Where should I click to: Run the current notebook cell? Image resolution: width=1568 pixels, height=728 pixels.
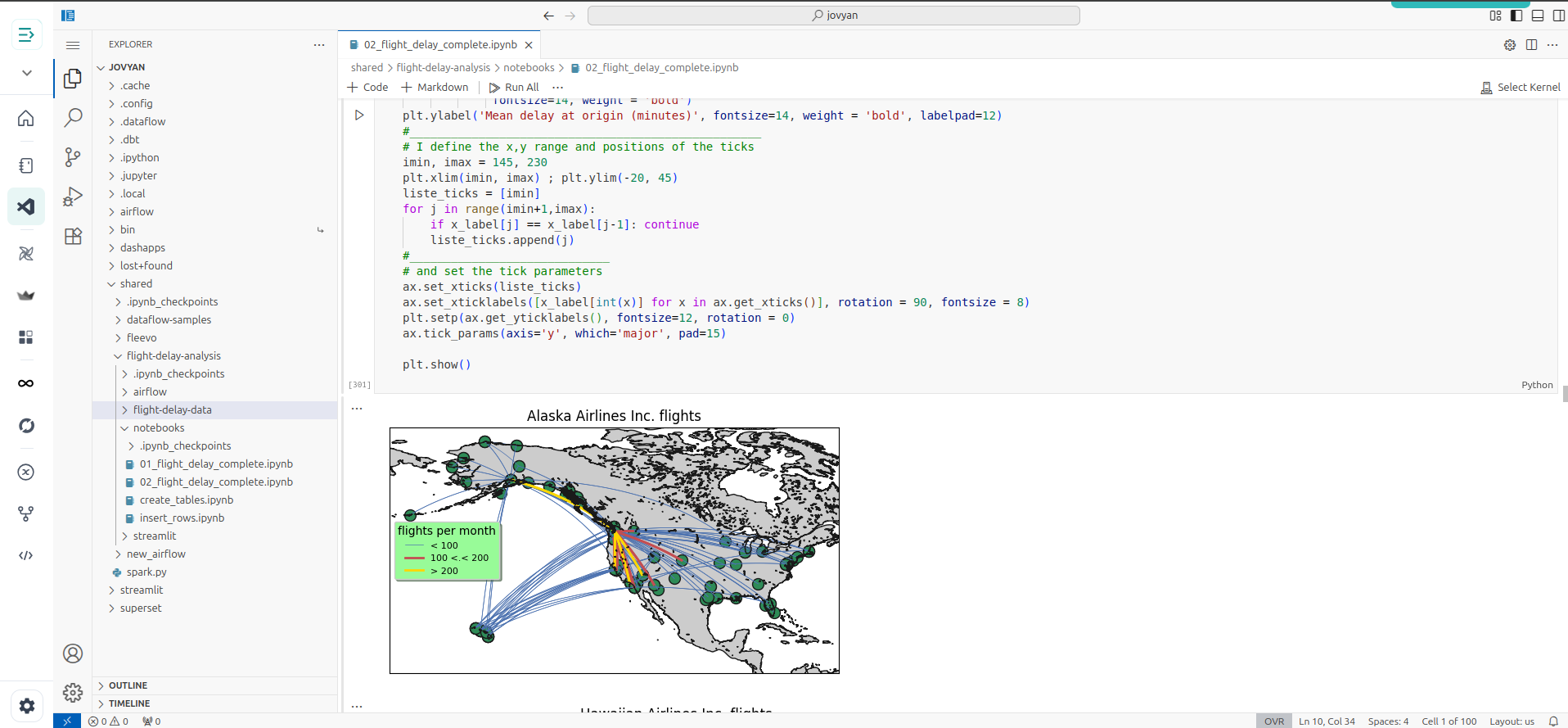click(x=359, y=115)
